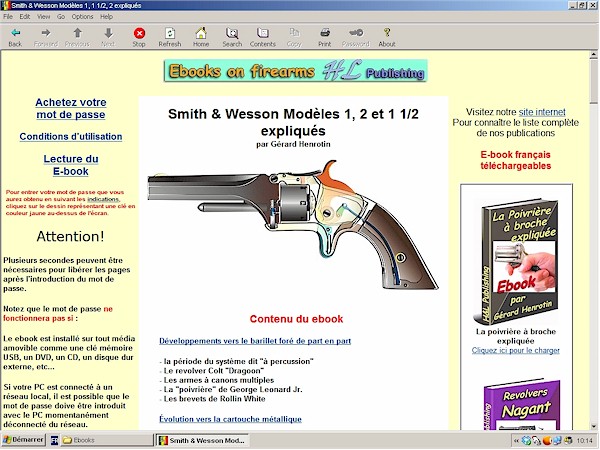
Task: Click the first blue globe tray icon
Action: point(527,441)
